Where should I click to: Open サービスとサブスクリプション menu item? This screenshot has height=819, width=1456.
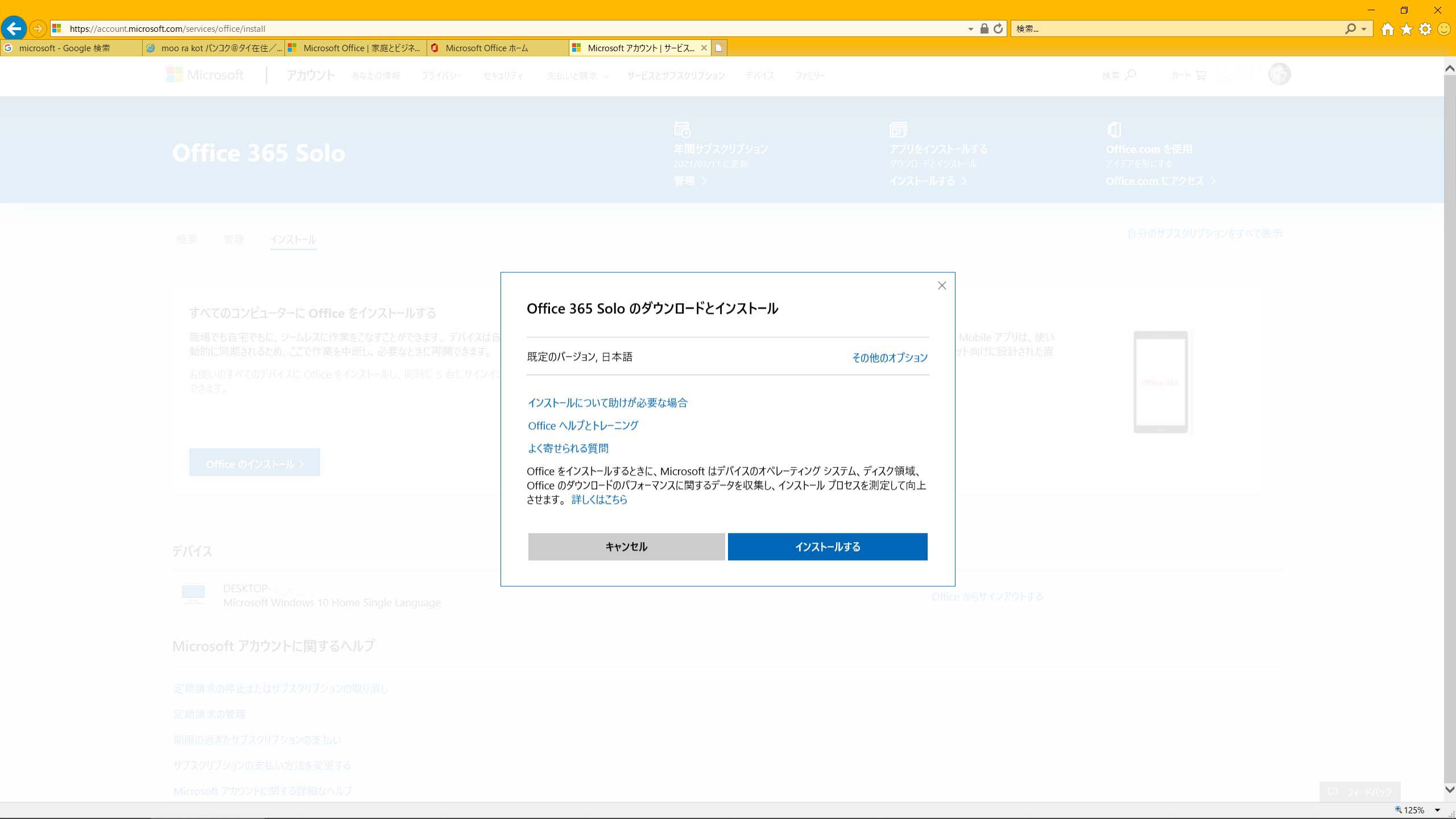point(676,76)
